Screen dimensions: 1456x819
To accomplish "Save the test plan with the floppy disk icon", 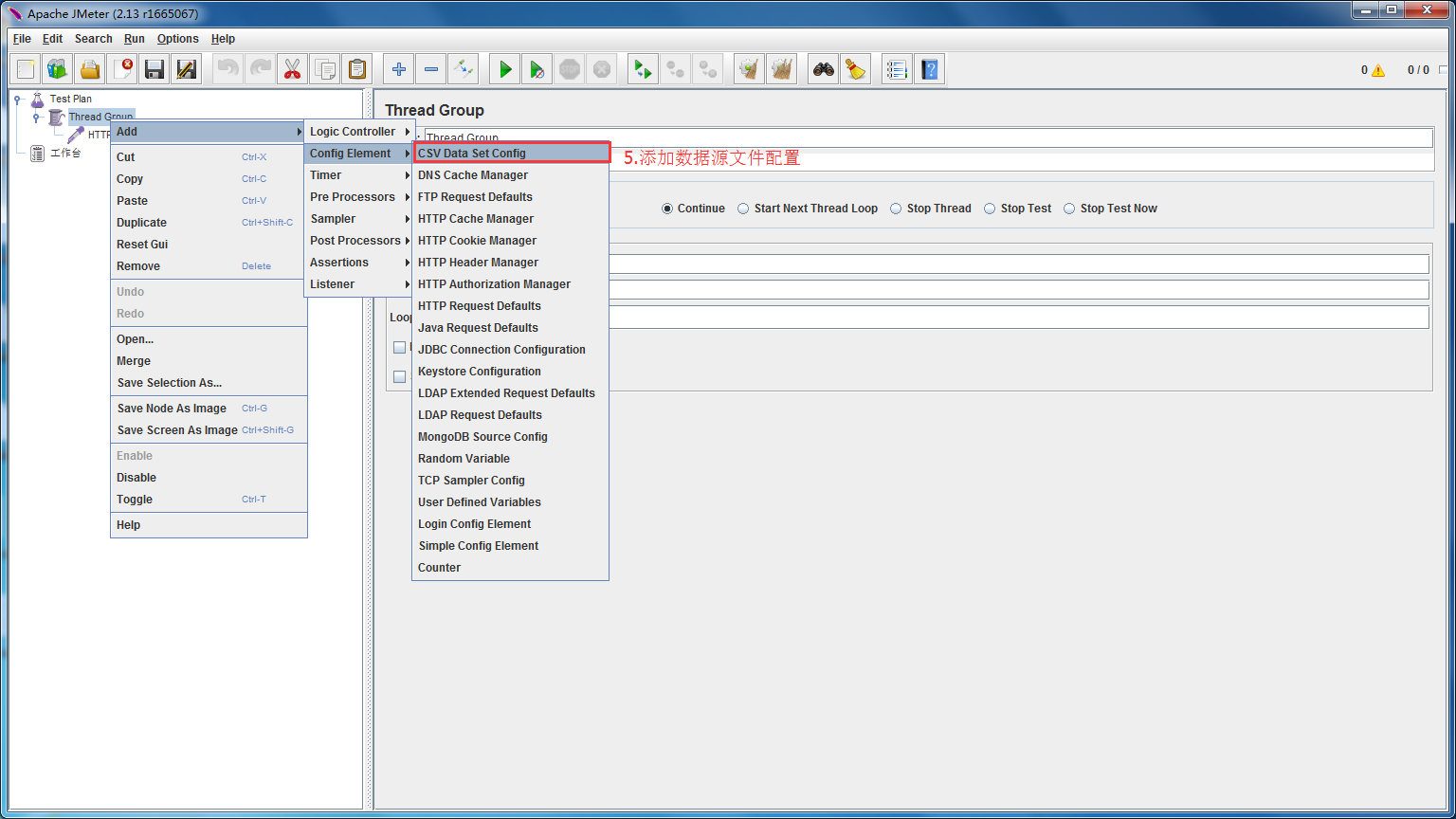I will [155, 69].
